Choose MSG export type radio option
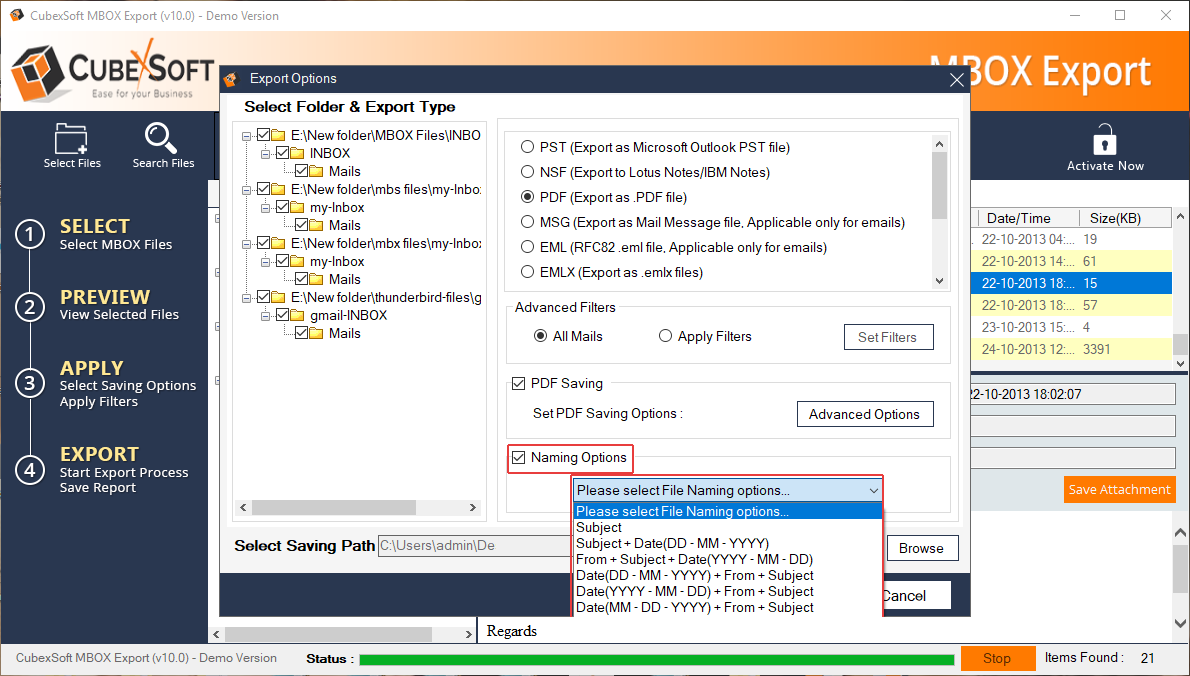Image resolution: width=1190 pixels, height=676 pixels. click(527, 222)
